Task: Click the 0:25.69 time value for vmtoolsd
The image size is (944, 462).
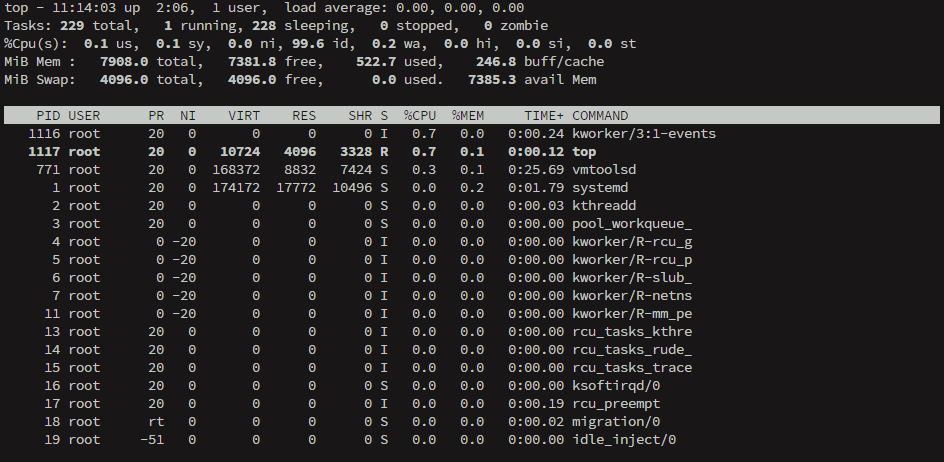Action: (536, 170)
